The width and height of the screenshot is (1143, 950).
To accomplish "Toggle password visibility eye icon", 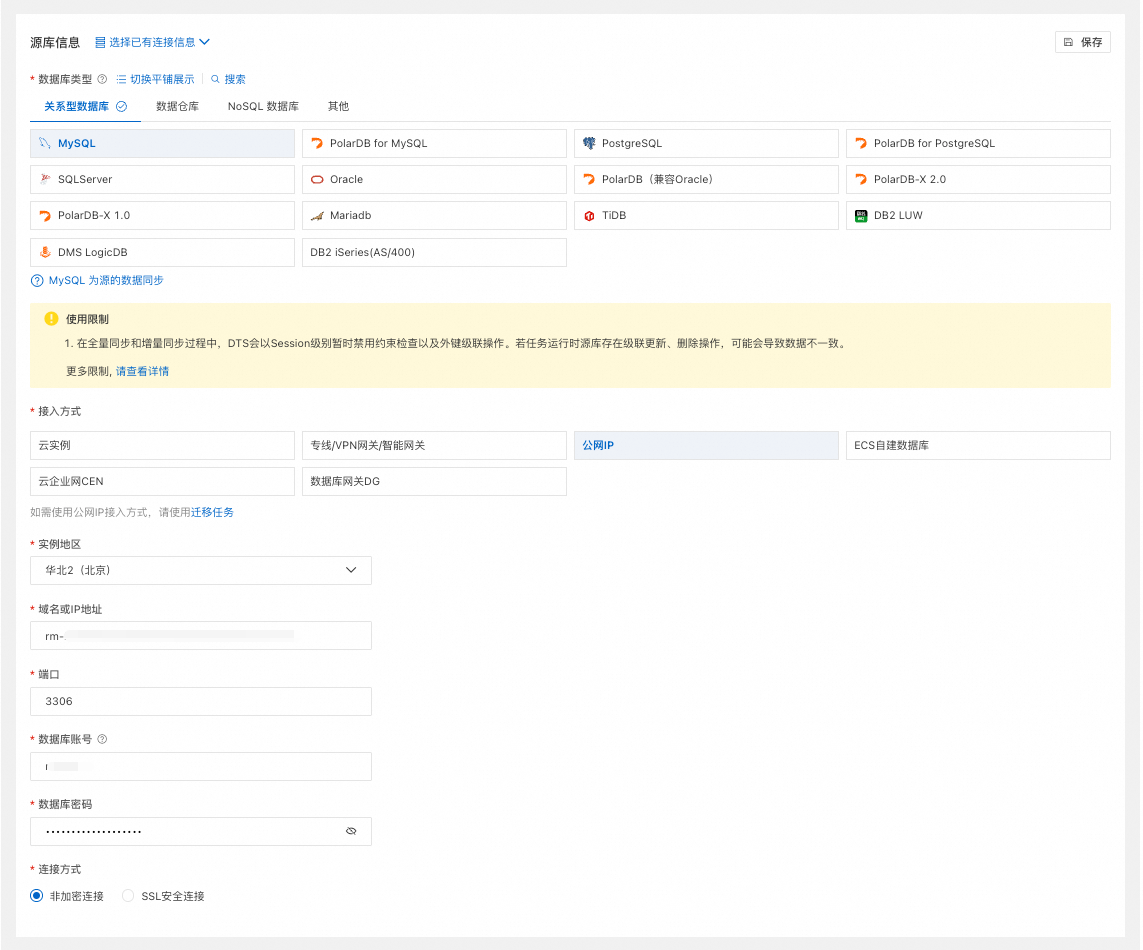I will [351, 831].
